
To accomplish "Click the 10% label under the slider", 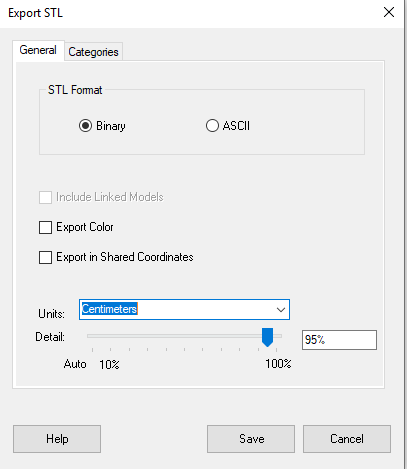I will click(x=109, y=364).
